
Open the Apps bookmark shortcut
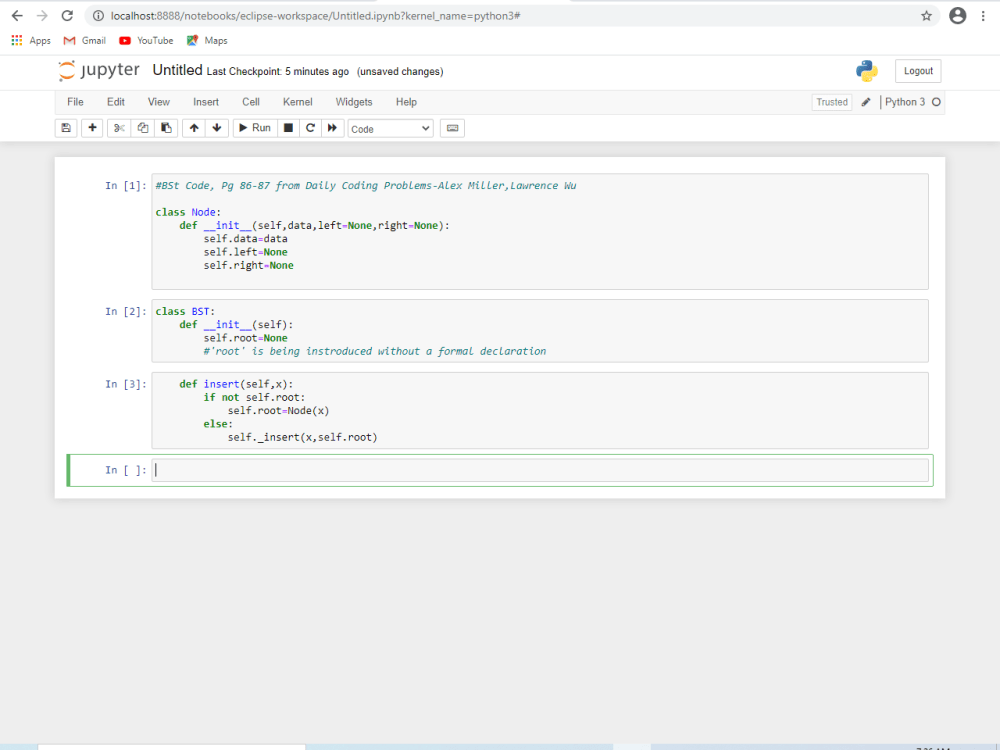(x=31, y=41)
